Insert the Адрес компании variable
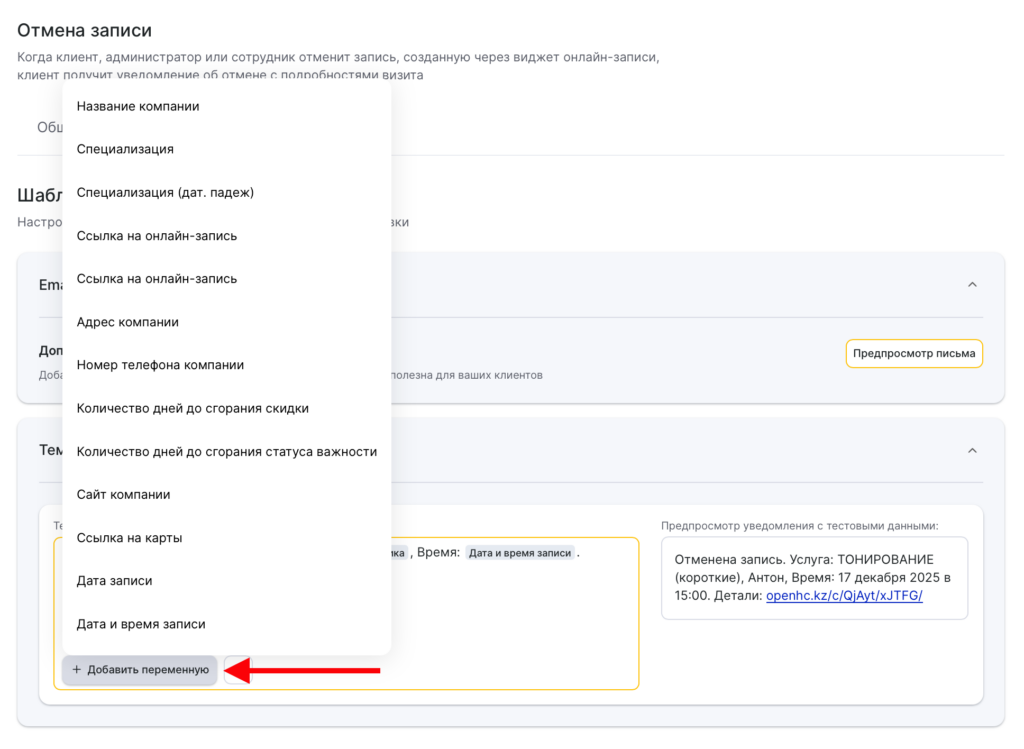The height and width of the screenshot is (749, 1024). [x=128, y=322]
